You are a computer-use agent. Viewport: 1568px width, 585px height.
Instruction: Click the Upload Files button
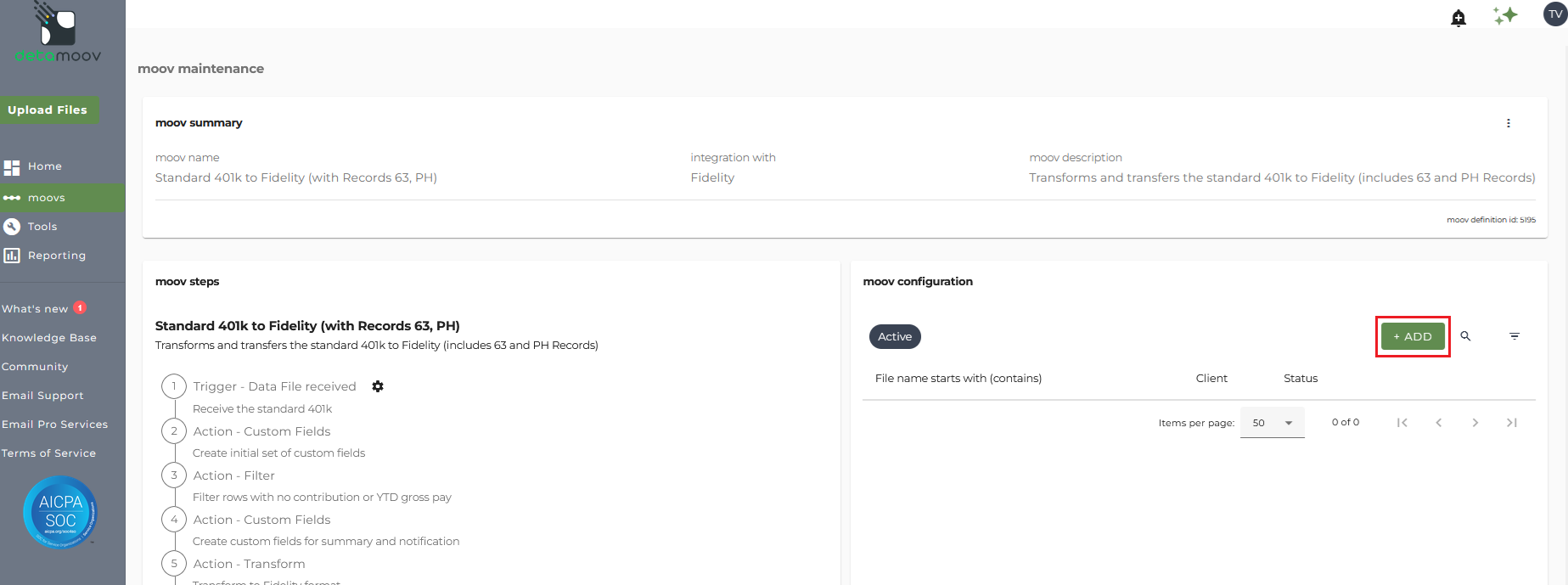(49, 110)
